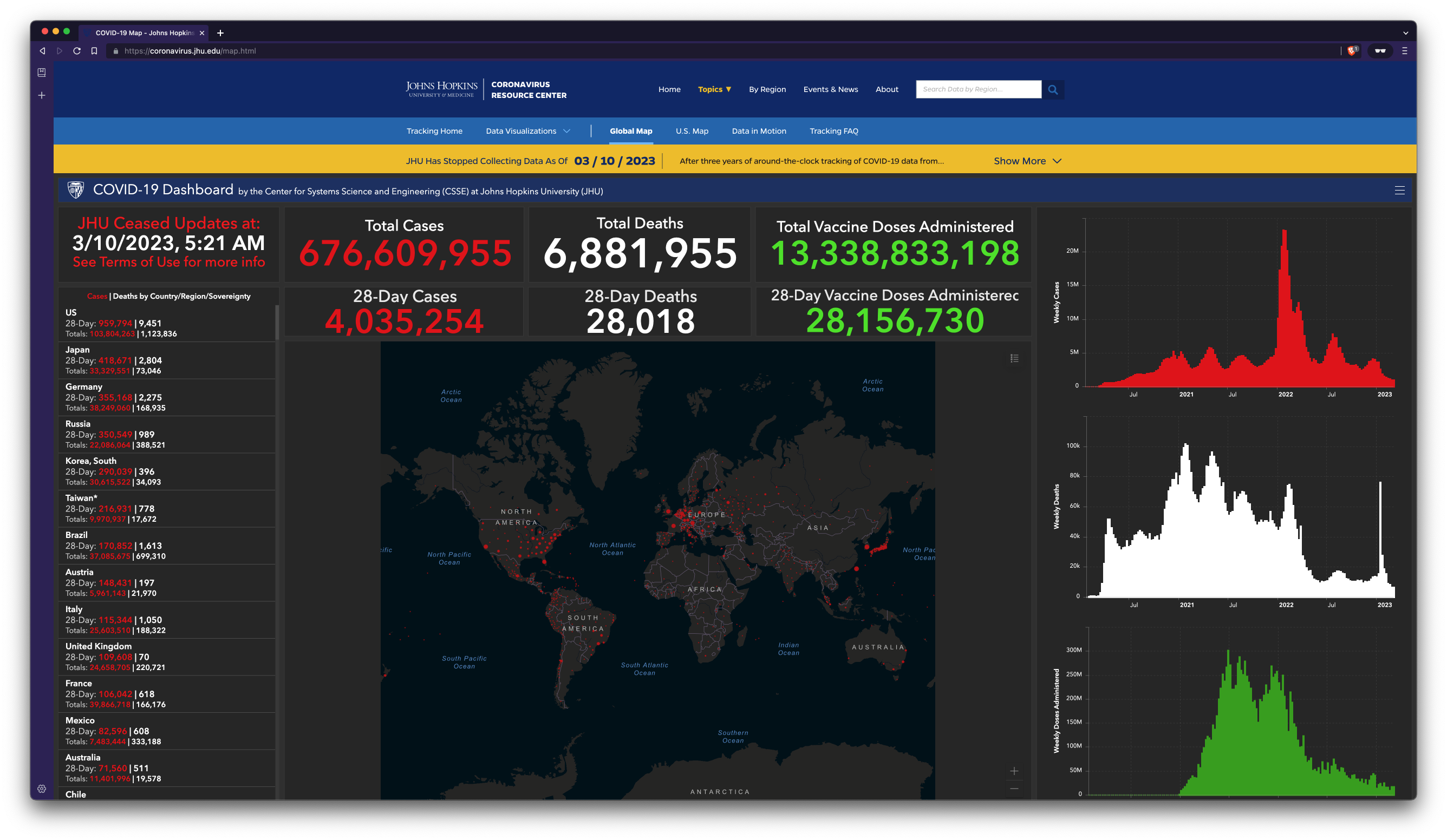Zoom out on the map with minus
Viewport: 1447px width, 840px height.
point(1014,789)
